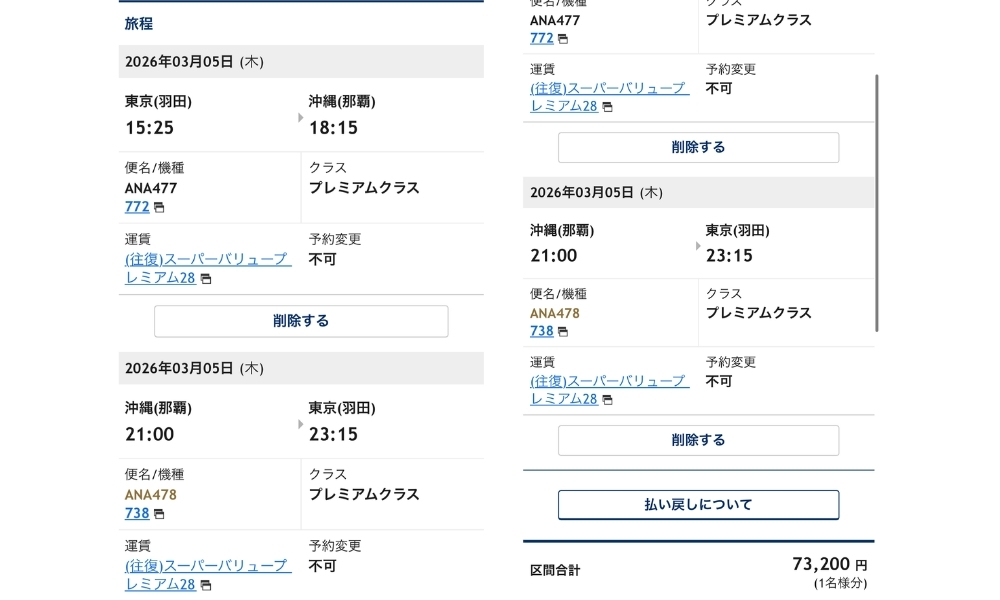The height and width of the screenshot is (600, 1000).
Task: Click popup icon after outbound スーパーバリュープレミアム28 fare link
Action: [205, 279]
